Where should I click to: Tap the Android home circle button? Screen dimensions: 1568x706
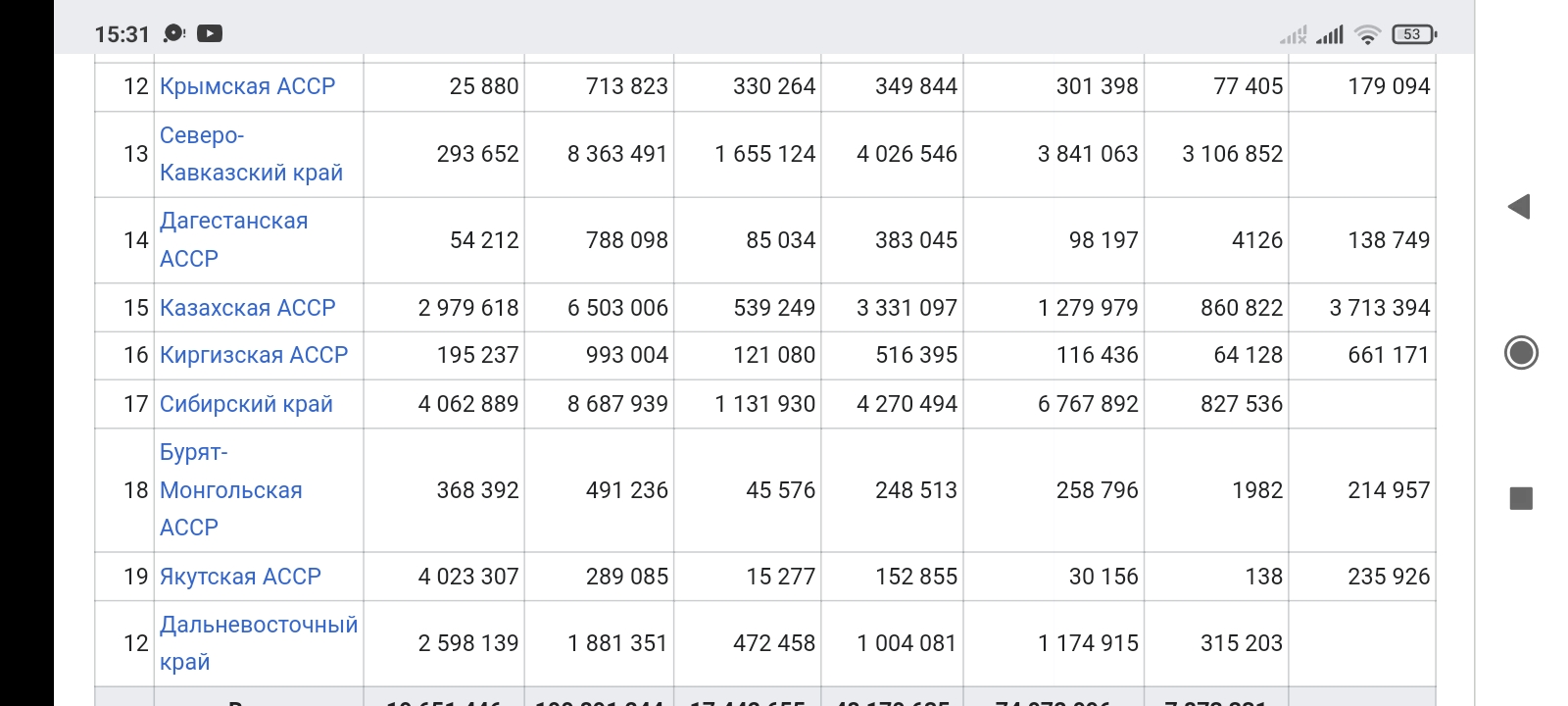[1521, 353]
